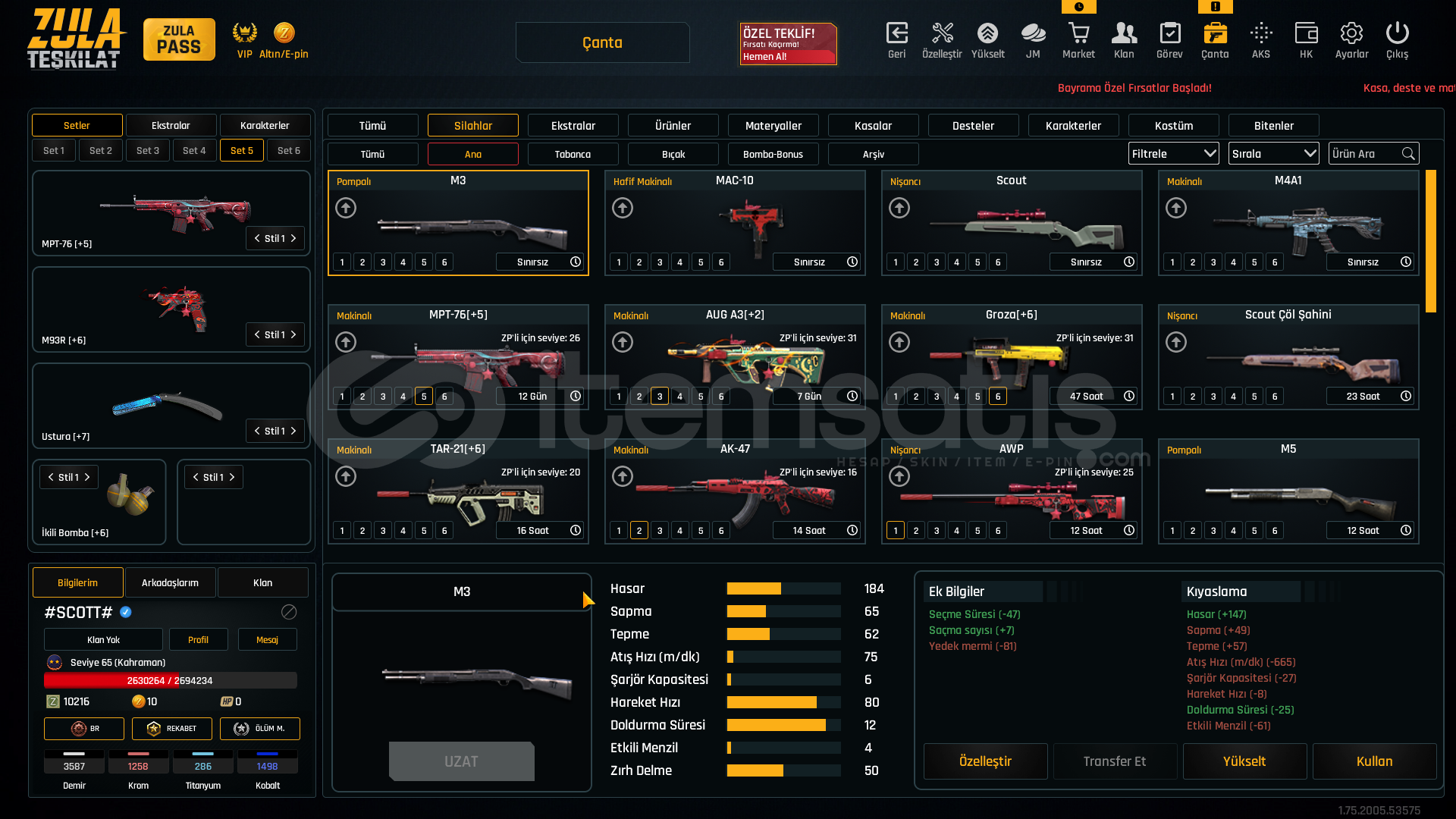Previous style arrow for İkili Bomba
Screen dimensions: 1456x819
point(51,477)
